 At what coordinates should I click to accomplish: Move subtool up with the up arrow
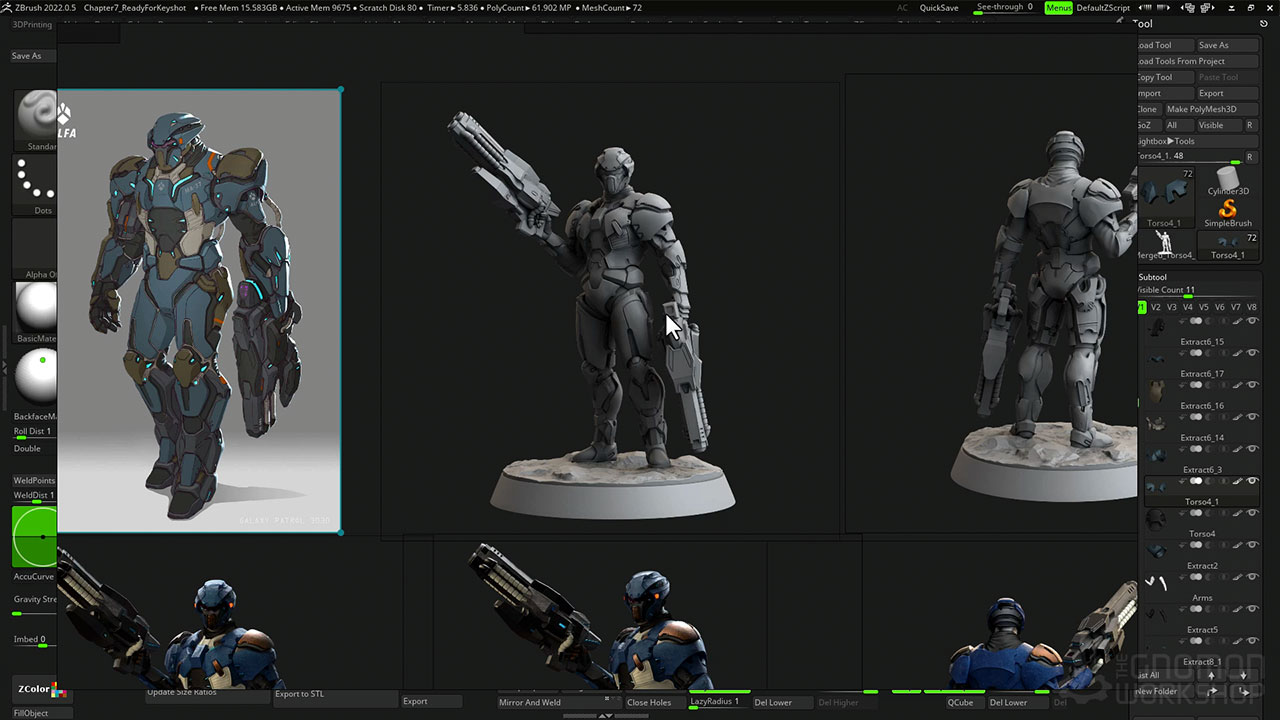click(x=1212, y=676)
